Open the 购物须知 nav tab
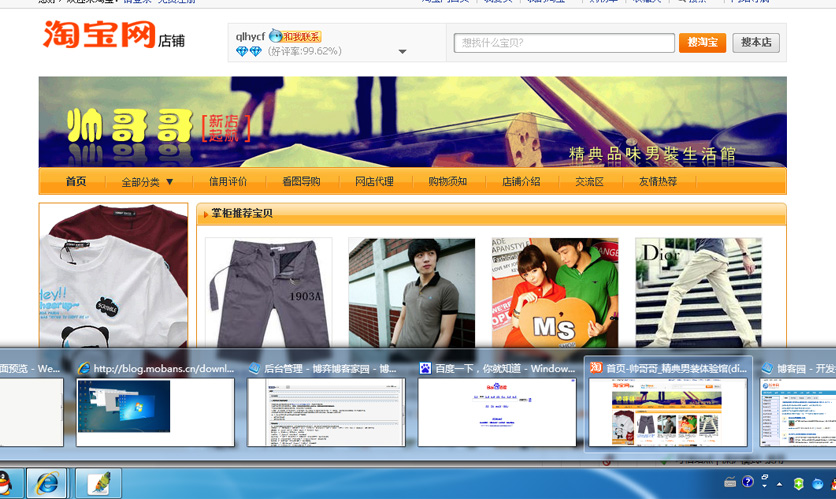This screenshot has width=836, height=499. point(447,181)
